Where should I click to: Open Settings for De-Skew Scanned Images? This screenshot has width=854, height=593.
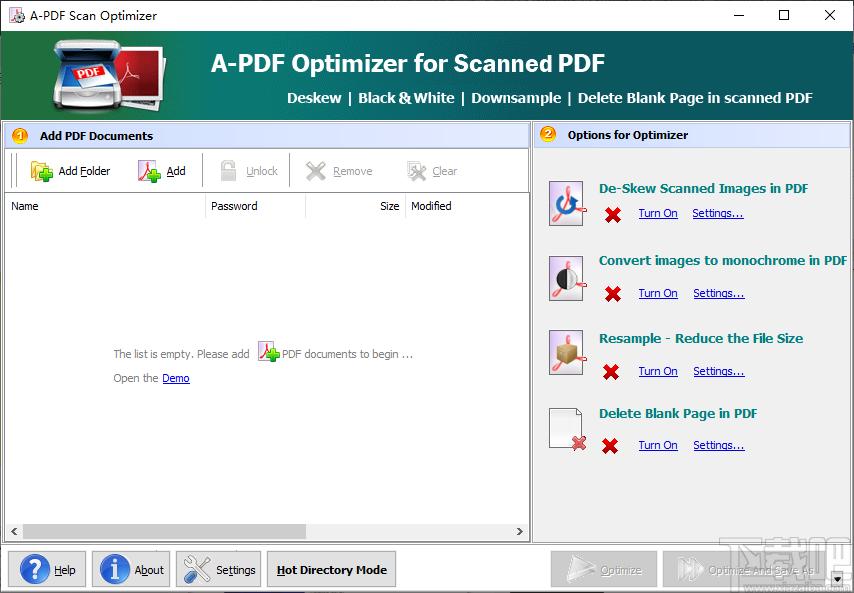point(718,213)
